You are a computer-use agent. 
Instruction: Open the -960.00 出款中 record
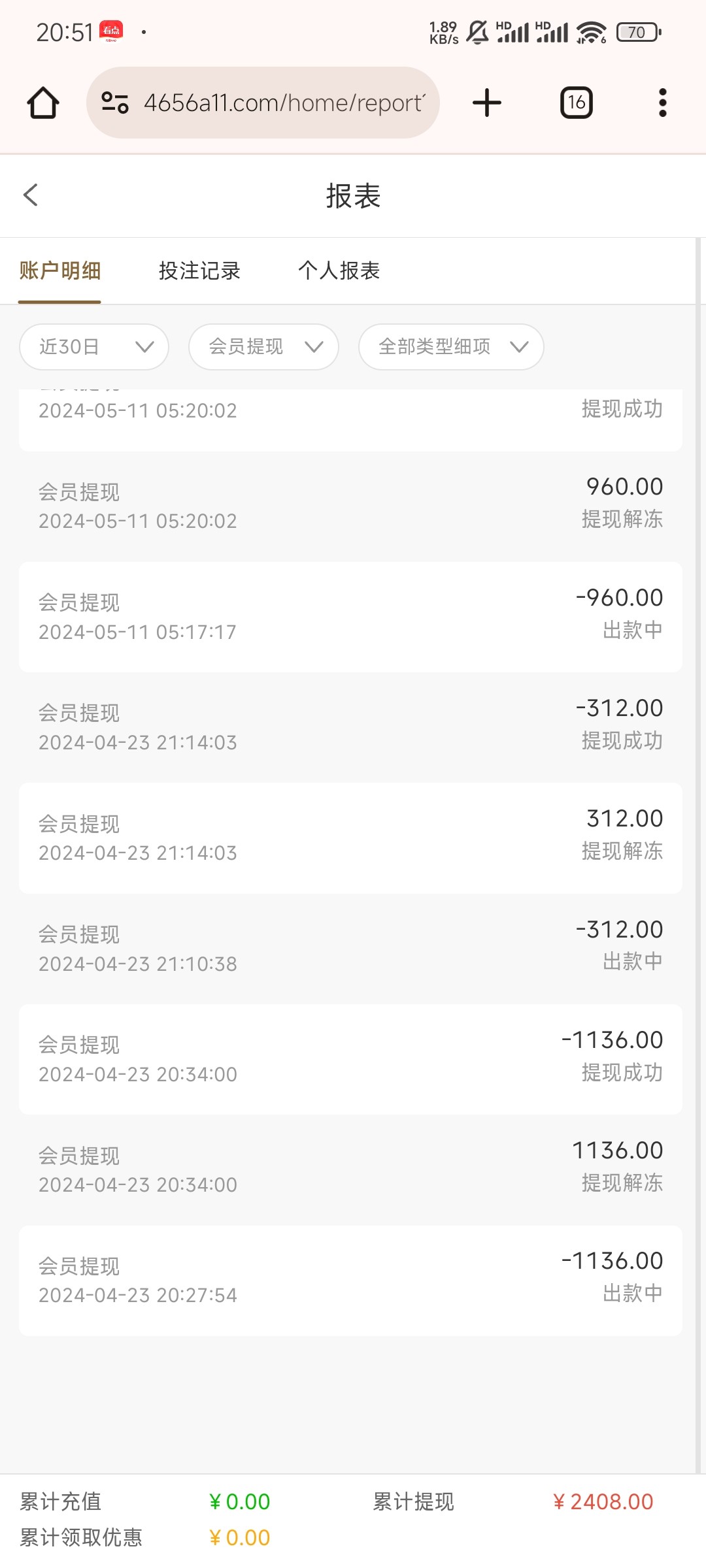350,617
